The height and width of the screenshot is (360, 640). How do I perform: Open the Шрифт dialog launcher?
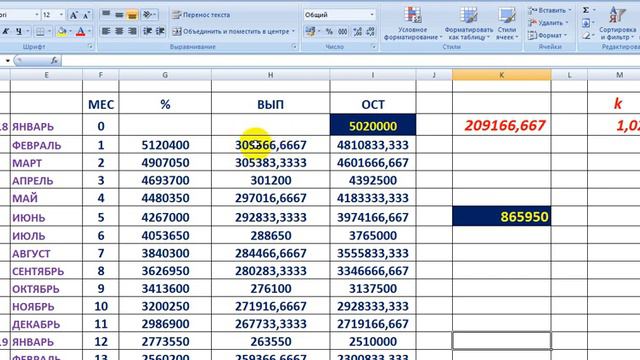[x=90, y=47]
